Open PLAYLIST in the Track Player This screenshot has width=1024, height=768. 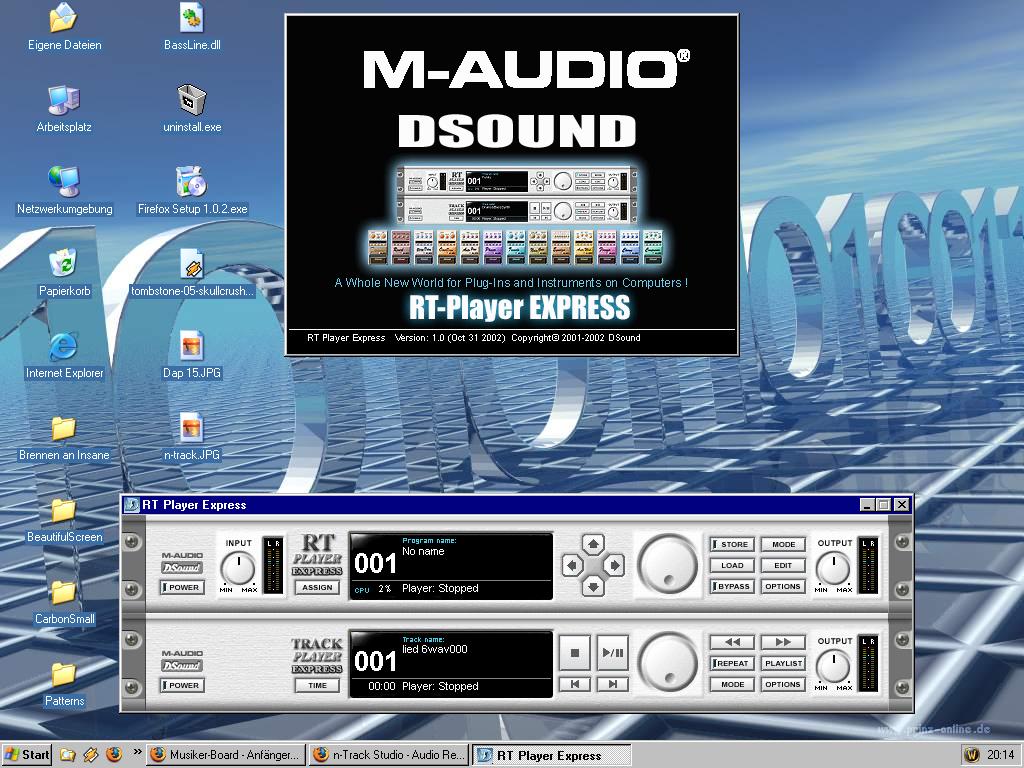coord(783,664)
